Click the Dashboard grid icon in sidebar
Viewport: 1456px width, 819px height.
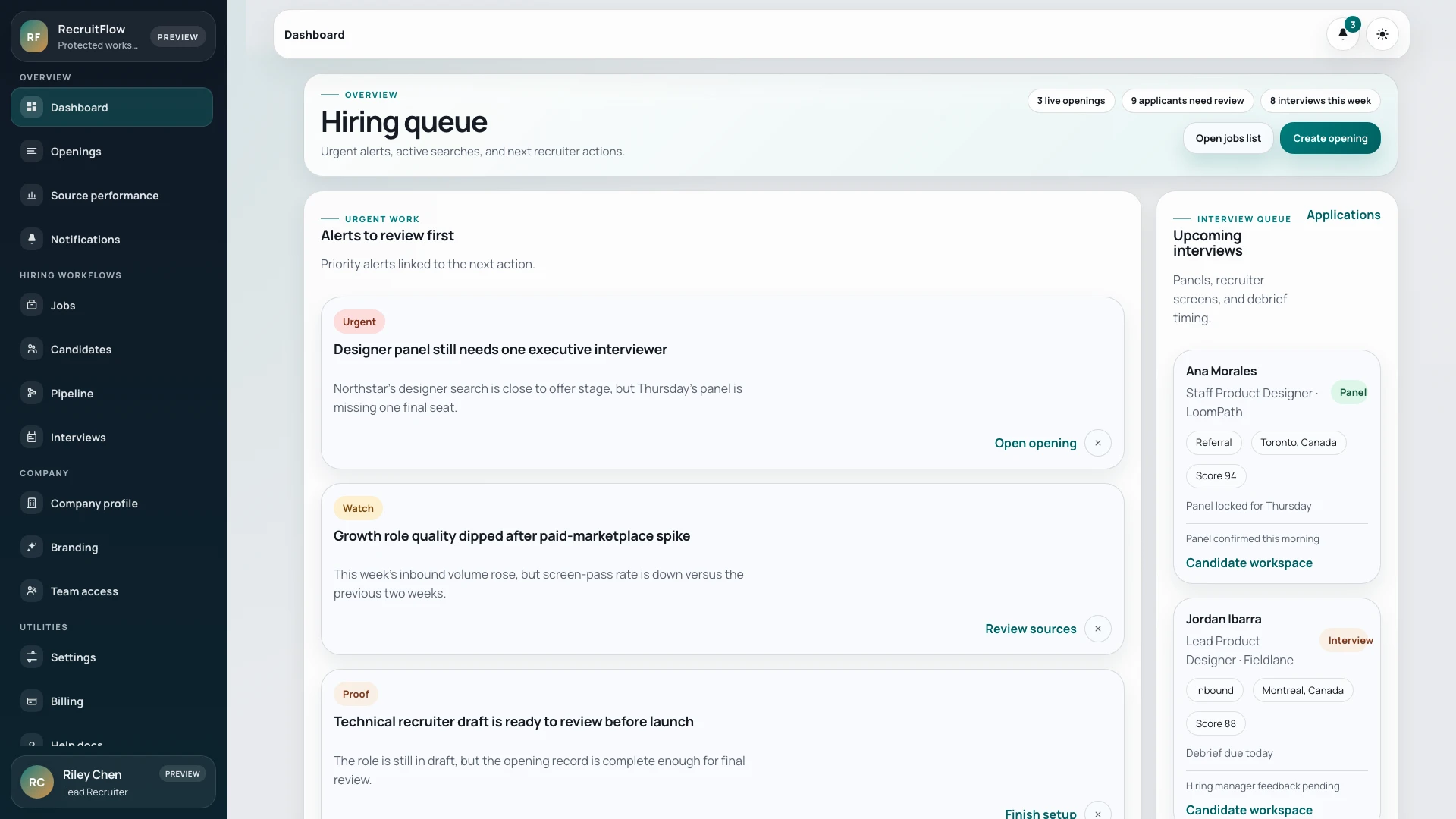click(32, 107)
